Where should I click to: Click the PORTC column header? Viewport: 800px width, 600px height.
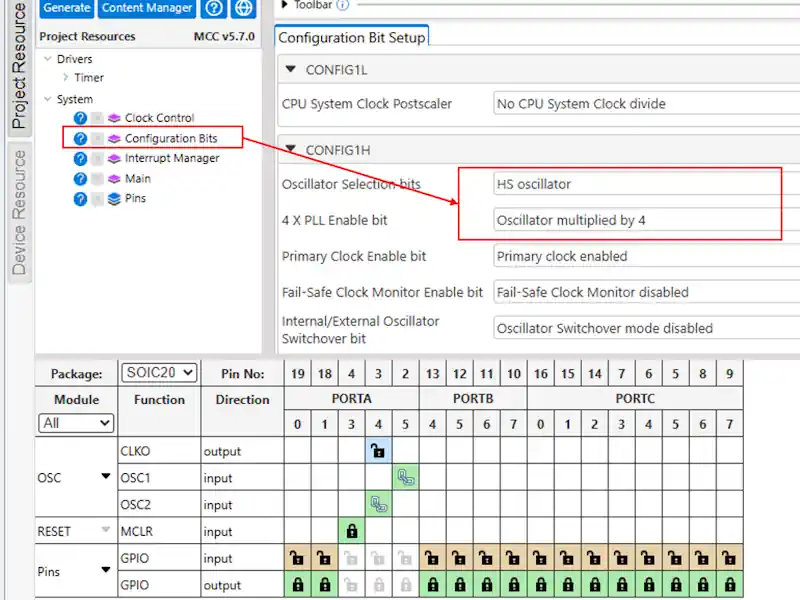pyautogui.click(x=635, y=398)
